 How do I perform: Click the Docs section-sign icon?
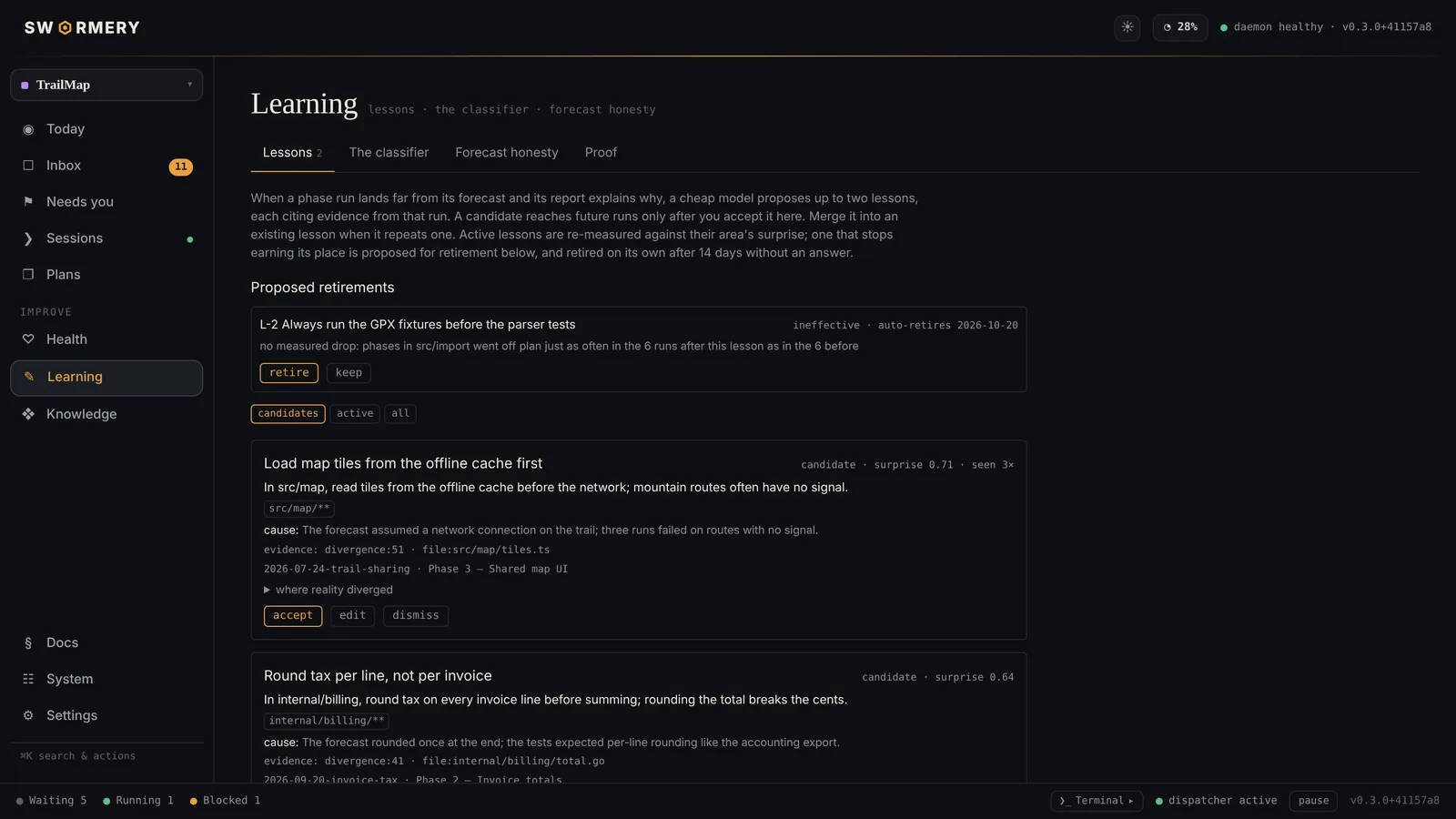pyautogui.click(x=28, y=642)
